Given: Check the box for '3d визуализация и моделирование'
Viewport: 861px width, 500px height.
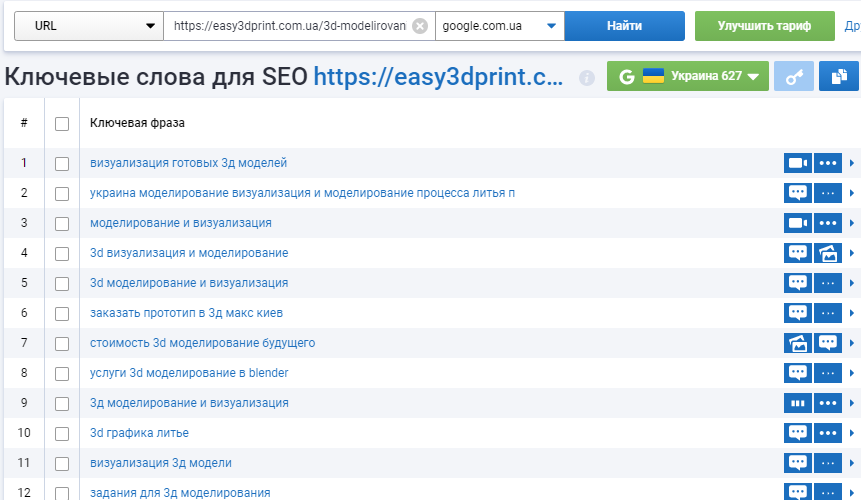Looking at the screenshot, I should click(62, 254).
